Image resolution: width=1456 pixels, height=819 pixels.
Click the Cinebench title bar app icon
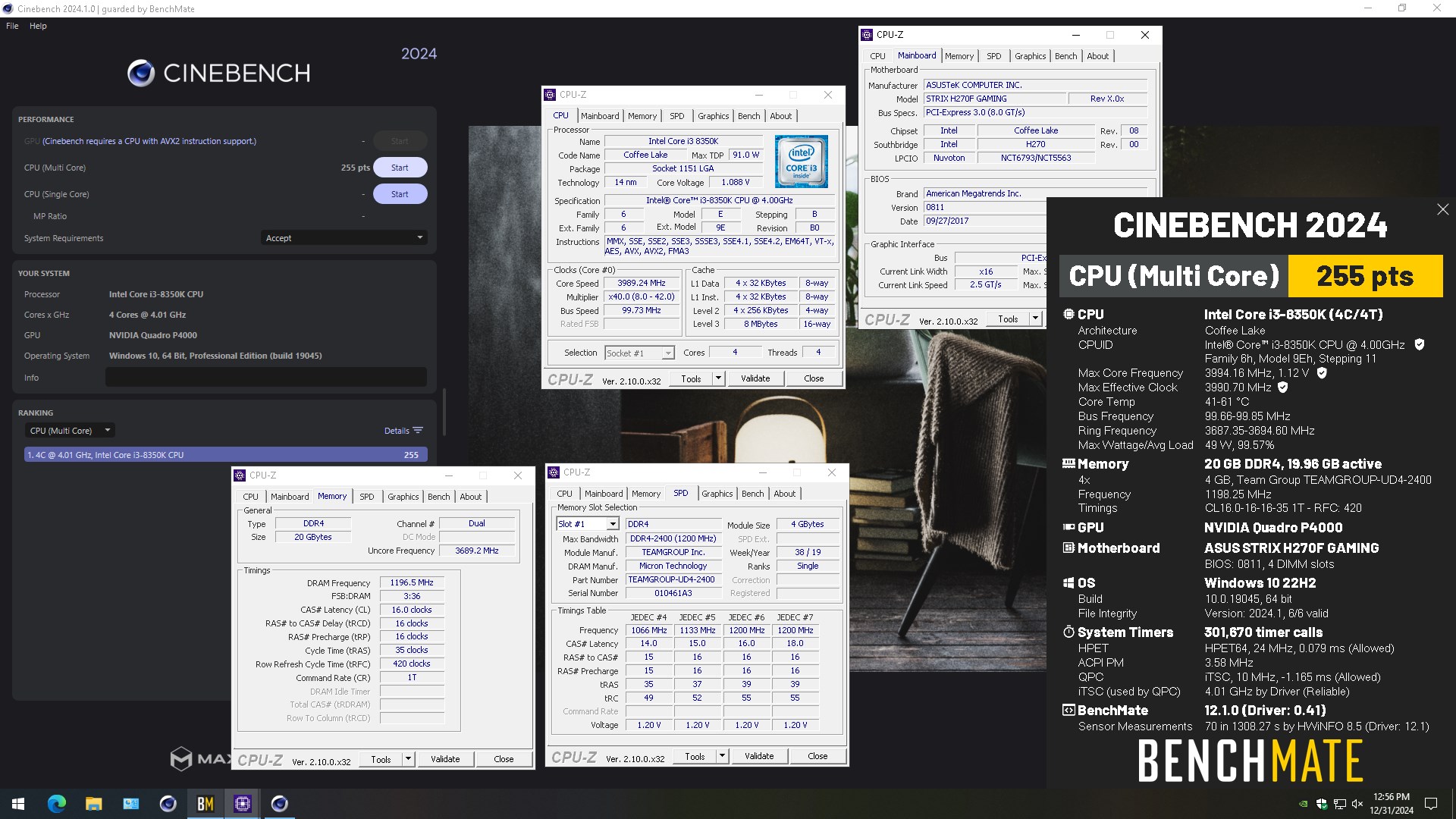[8, 8]
